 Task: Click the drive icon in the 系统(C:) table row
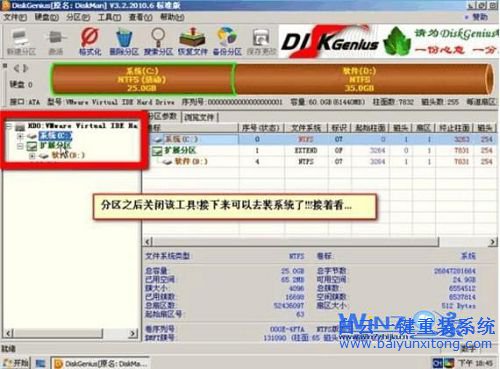pyautogui.click(x=158, y=139)
